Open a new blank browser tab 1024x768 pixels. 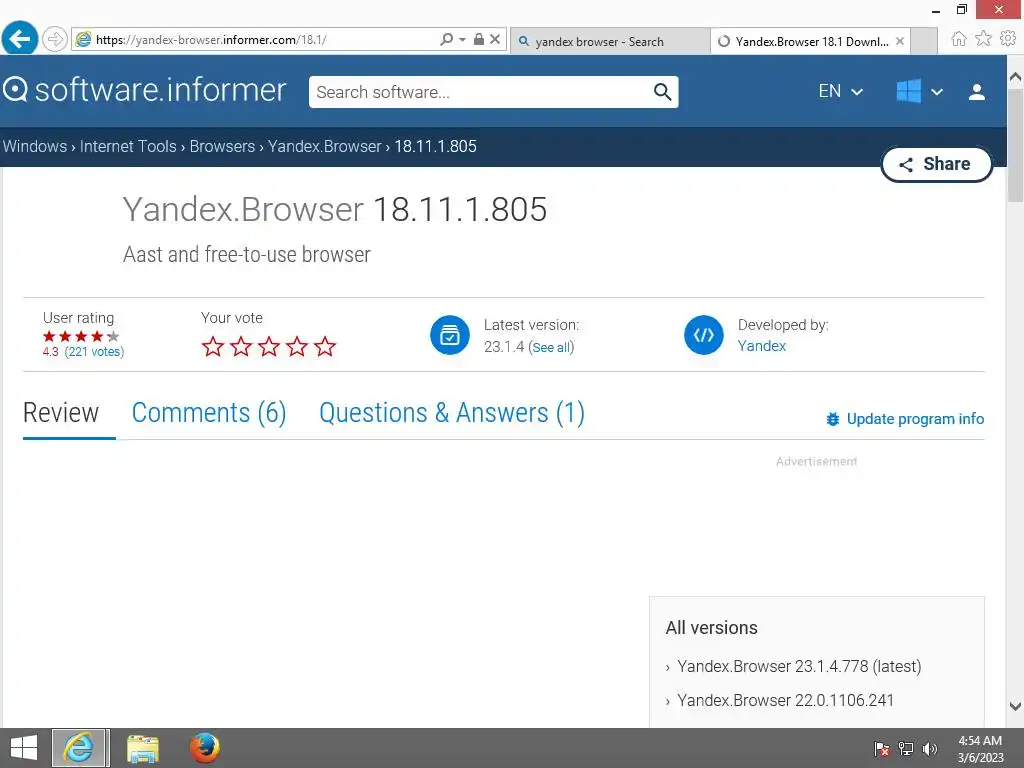coord(923,41)
